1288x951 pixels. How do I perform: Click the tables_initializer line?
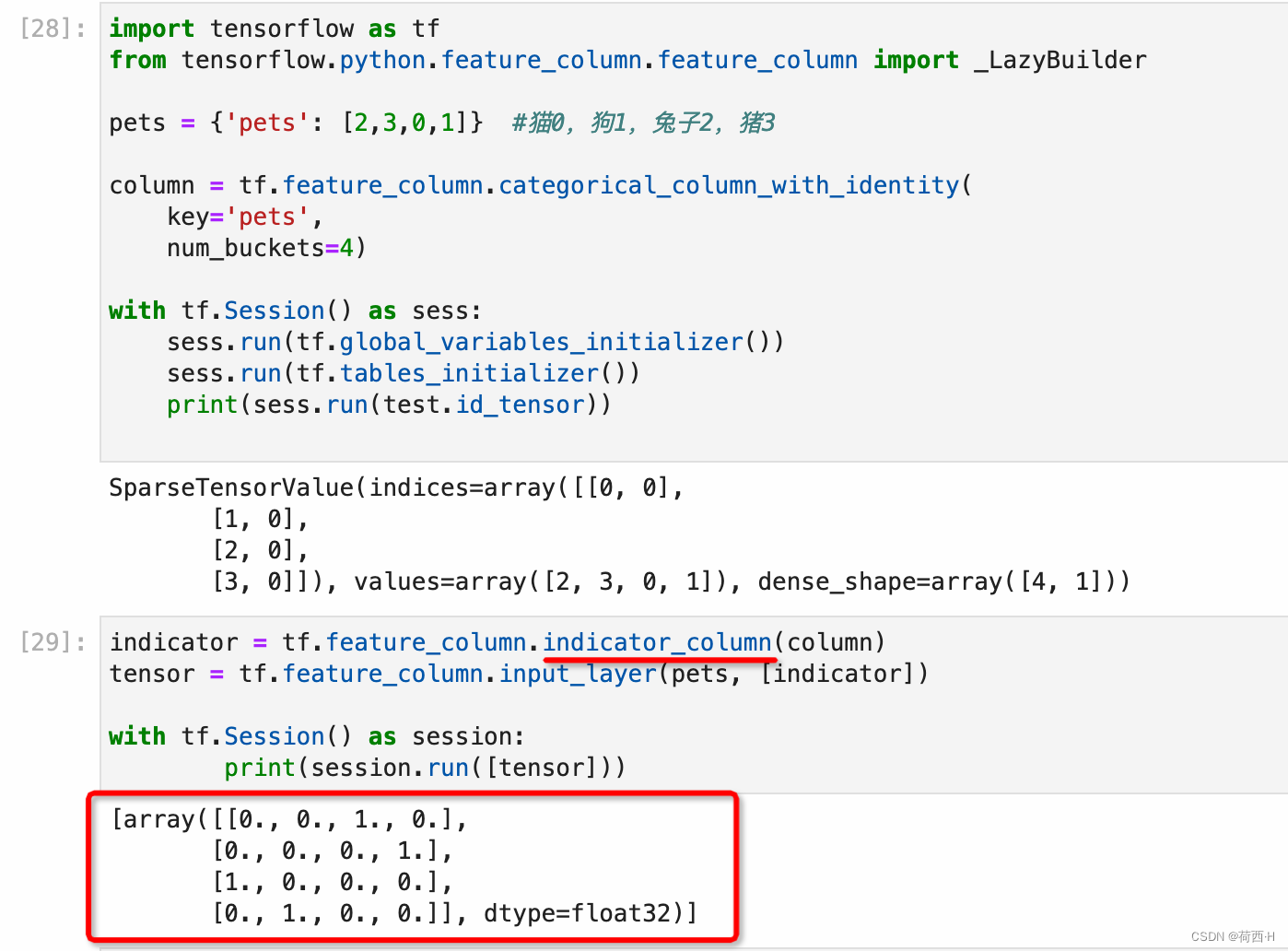click(x=404, y=373)
